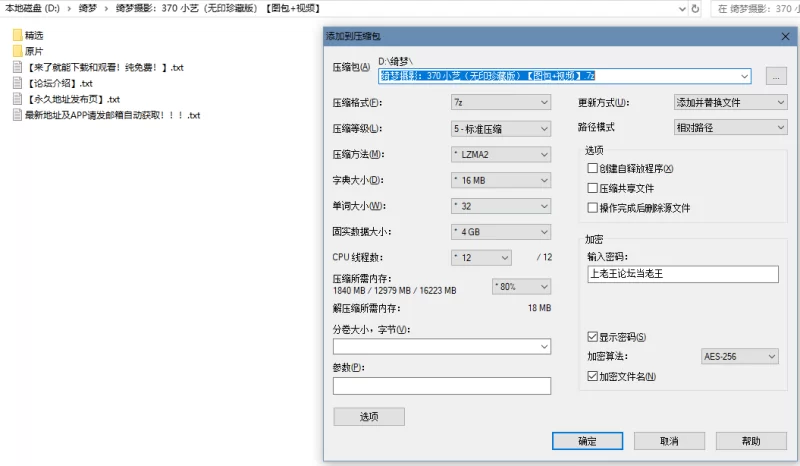The image size is (800, 466).
Task: Enable 压缩共享文件 checkbox
Action: 592,188
